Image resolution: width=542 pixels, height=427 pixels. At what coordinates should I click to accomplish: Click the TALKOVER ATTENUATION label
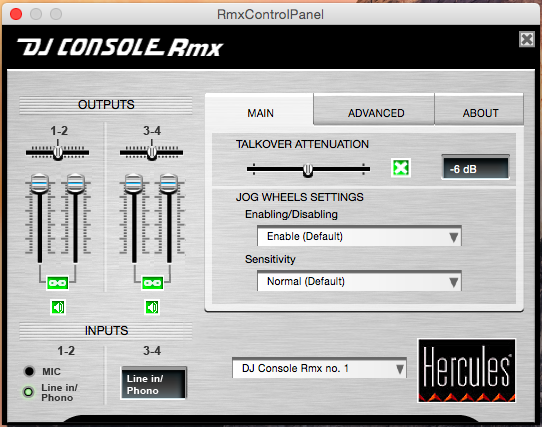302,144
